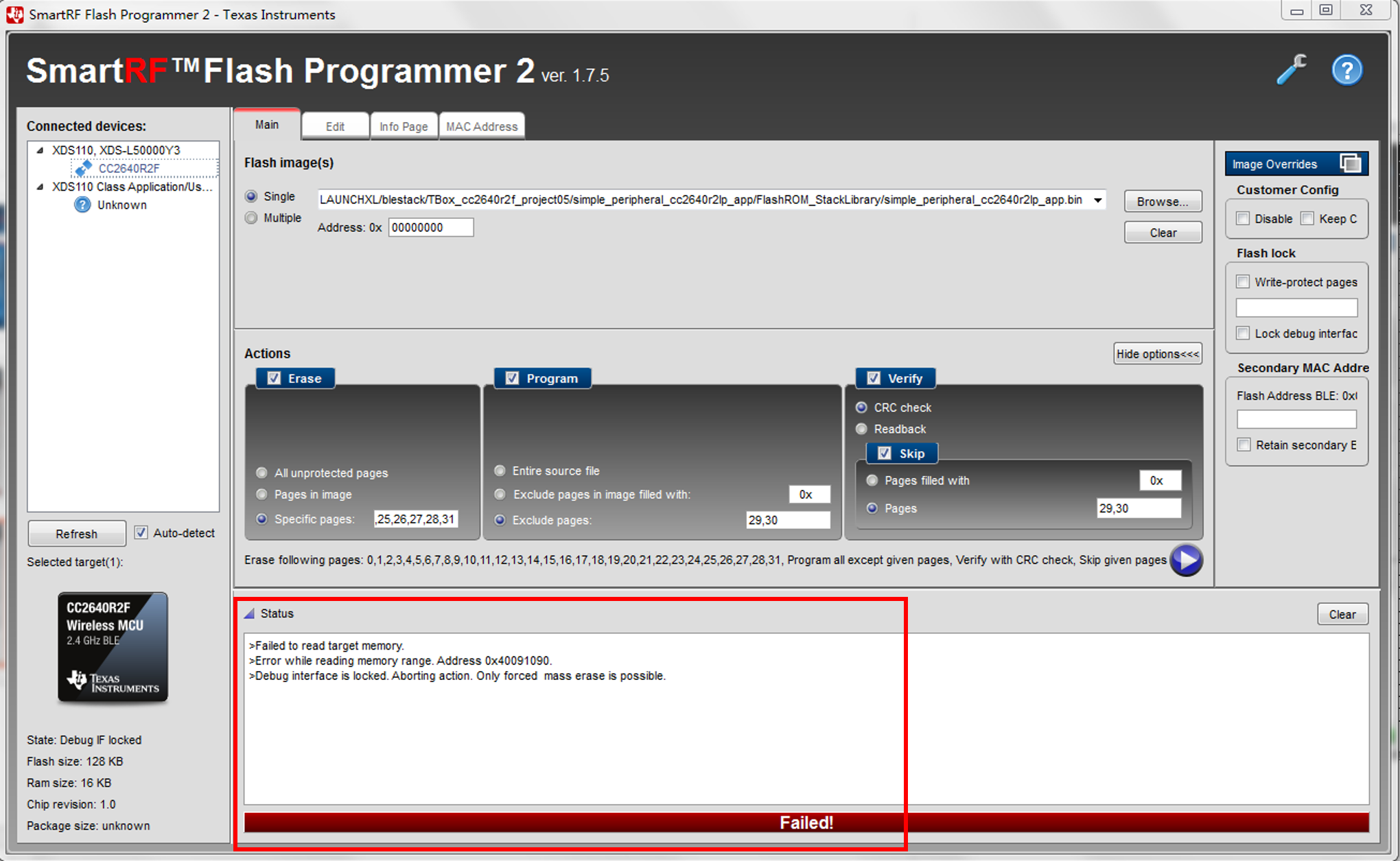Click the 'Debug interface is locked' status line
The width and height of the screenshot is (1400, 861).
click(457, 676)
